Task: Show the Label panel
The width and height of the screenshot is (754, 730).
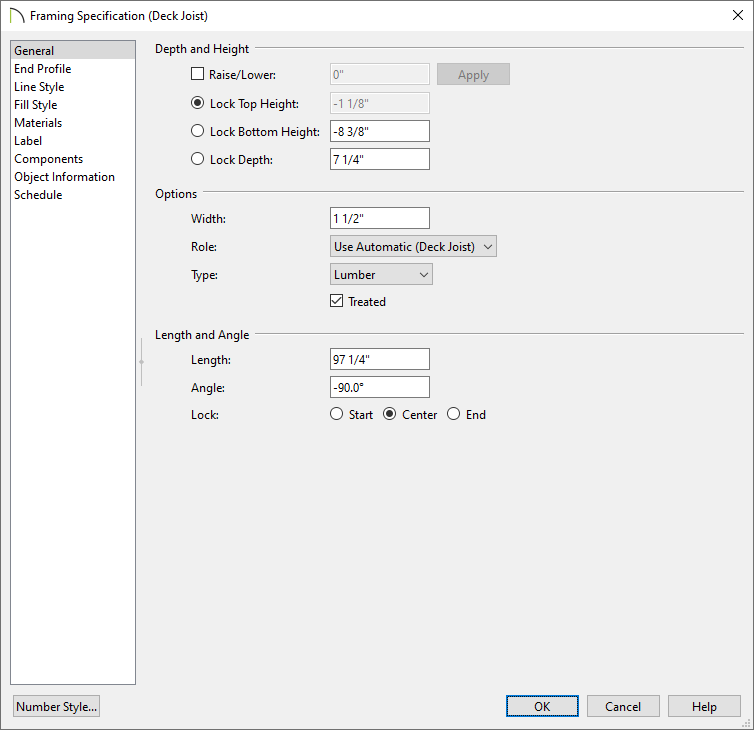Action: (73, 141)
